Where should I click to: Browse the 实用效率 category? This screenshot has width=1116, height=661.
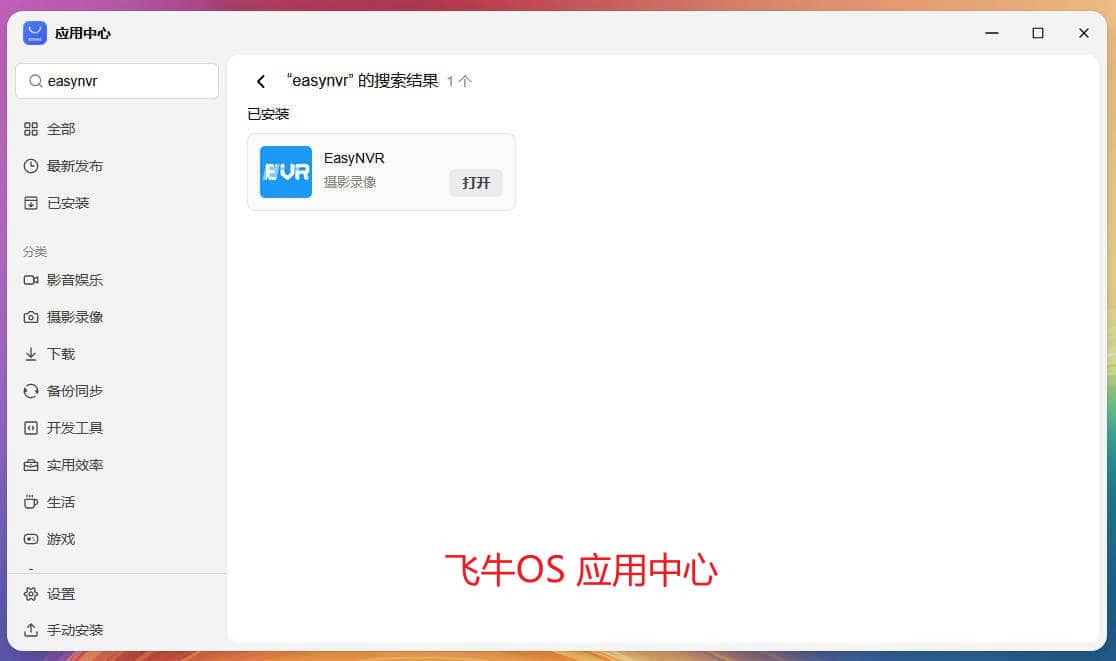click(x=75, y=465)
